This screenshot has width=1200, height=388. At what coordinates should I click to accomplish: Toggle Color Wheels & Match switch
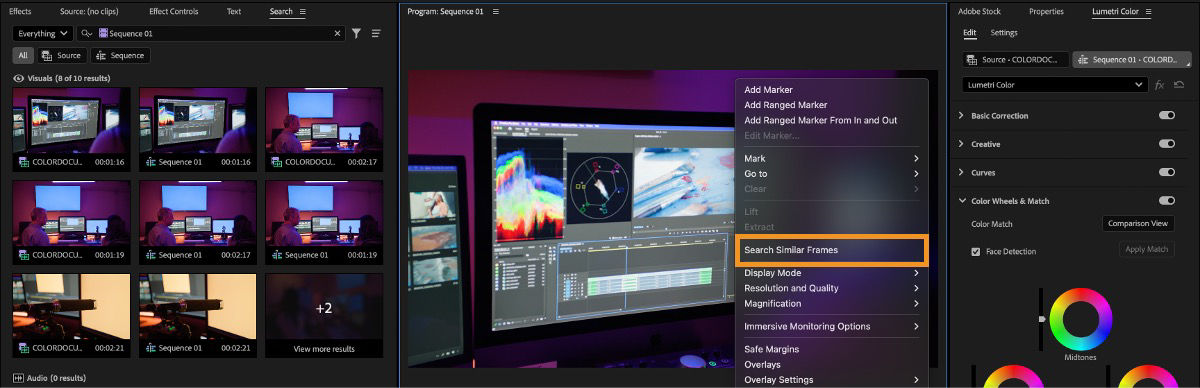tap(1166, 201)
